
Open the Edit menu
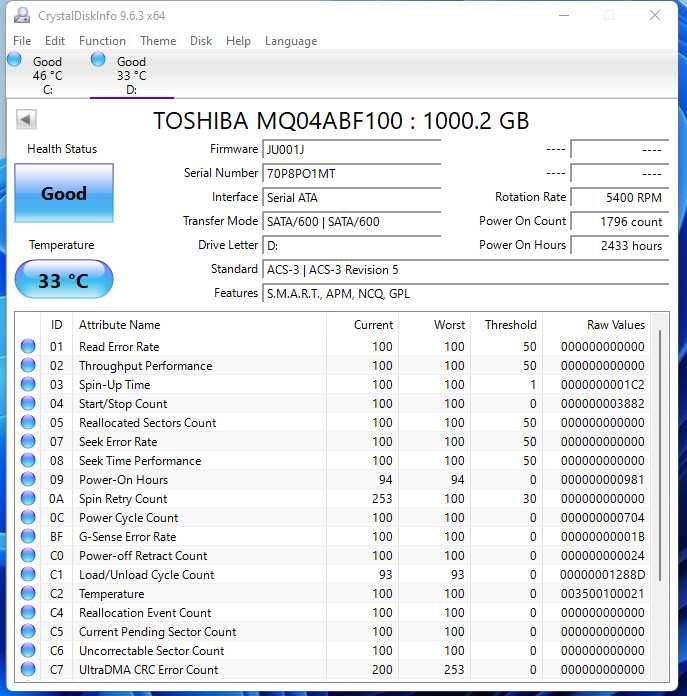coord(55,41)
